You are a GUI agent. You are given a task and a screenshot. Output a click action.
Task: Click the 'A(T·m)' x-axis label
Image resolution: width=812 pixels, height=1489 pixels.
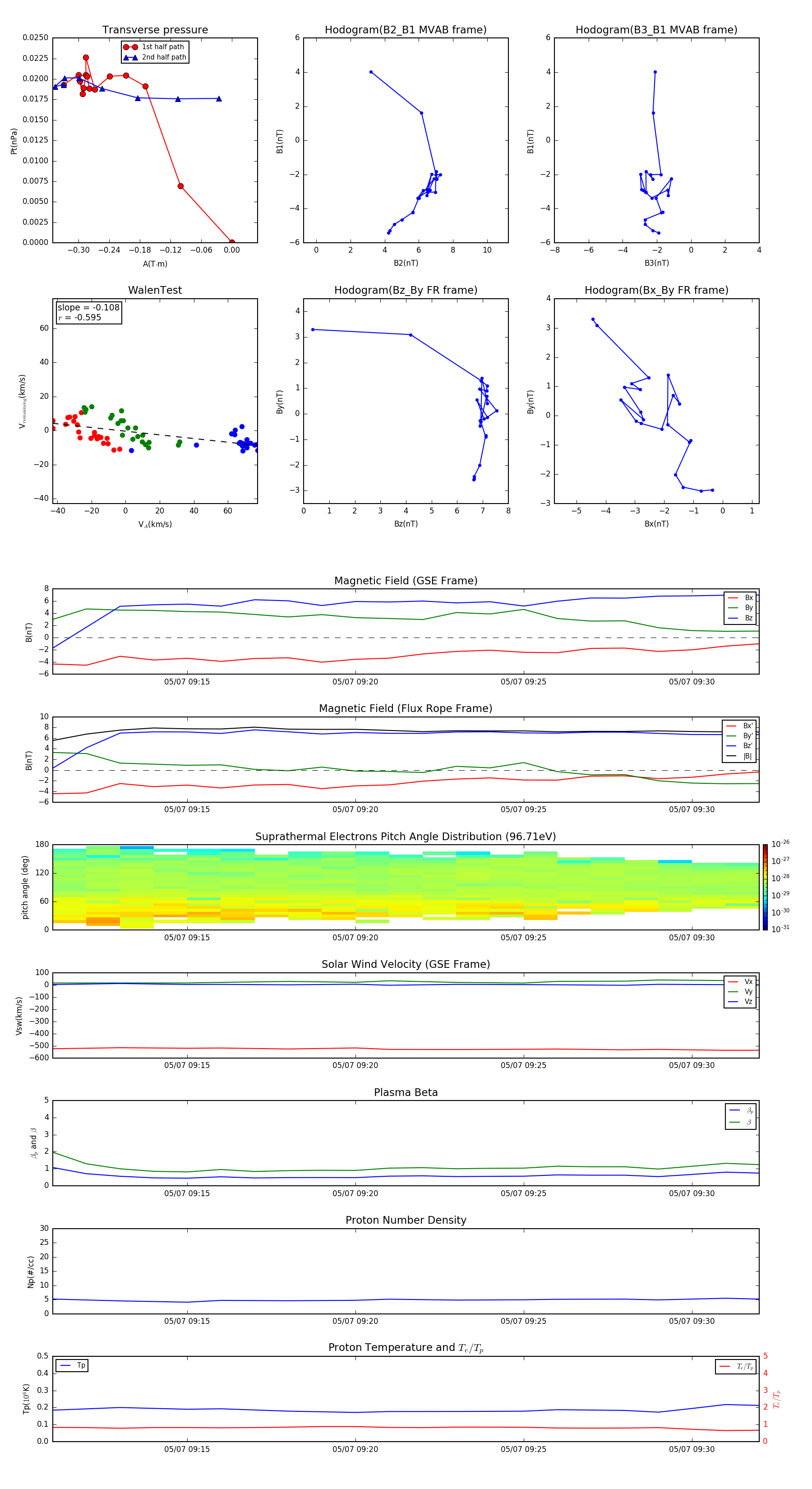pos(155,264)
